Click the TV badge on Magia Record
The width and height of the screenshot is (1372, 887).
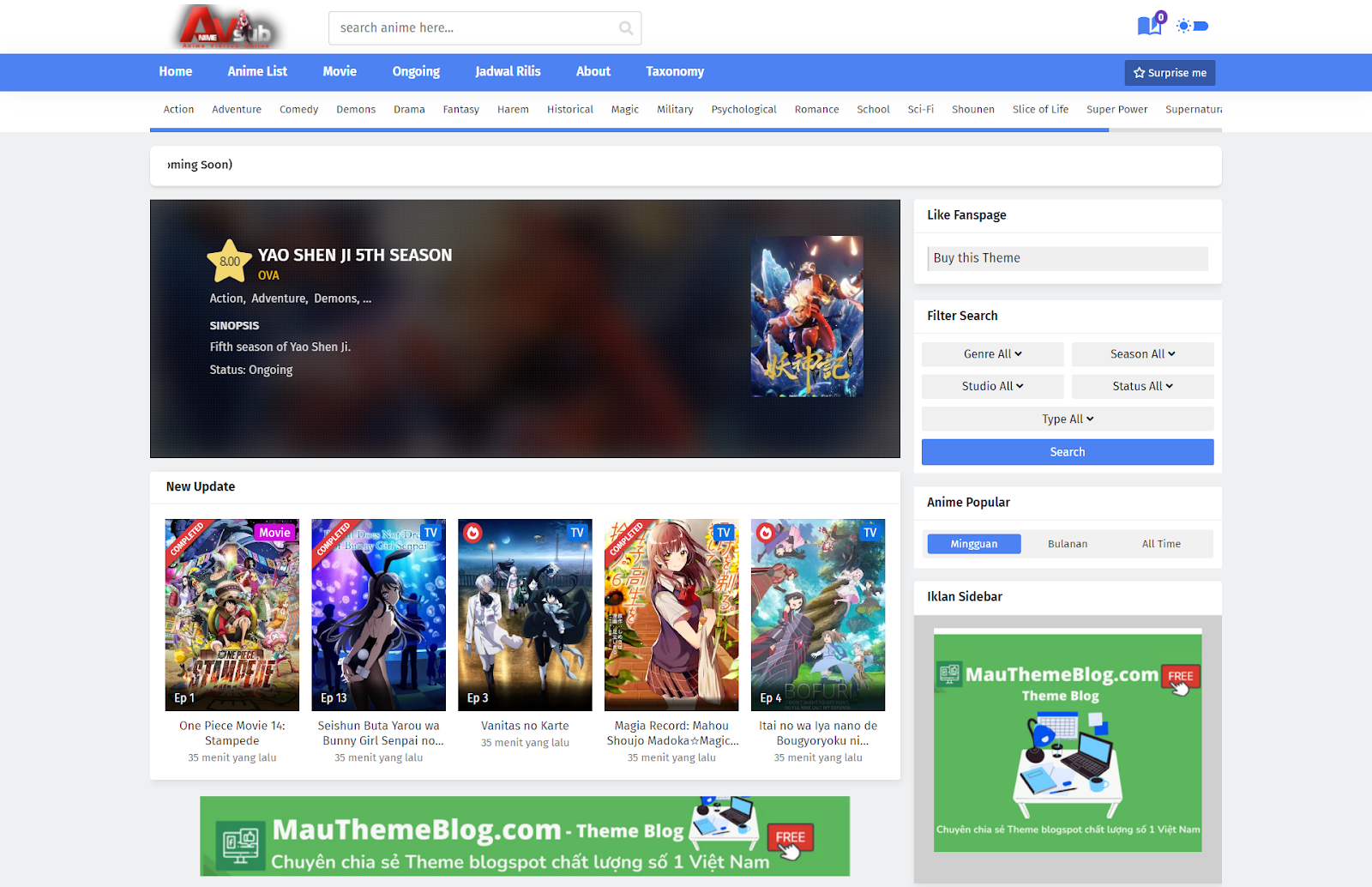(x=724, y=533)
